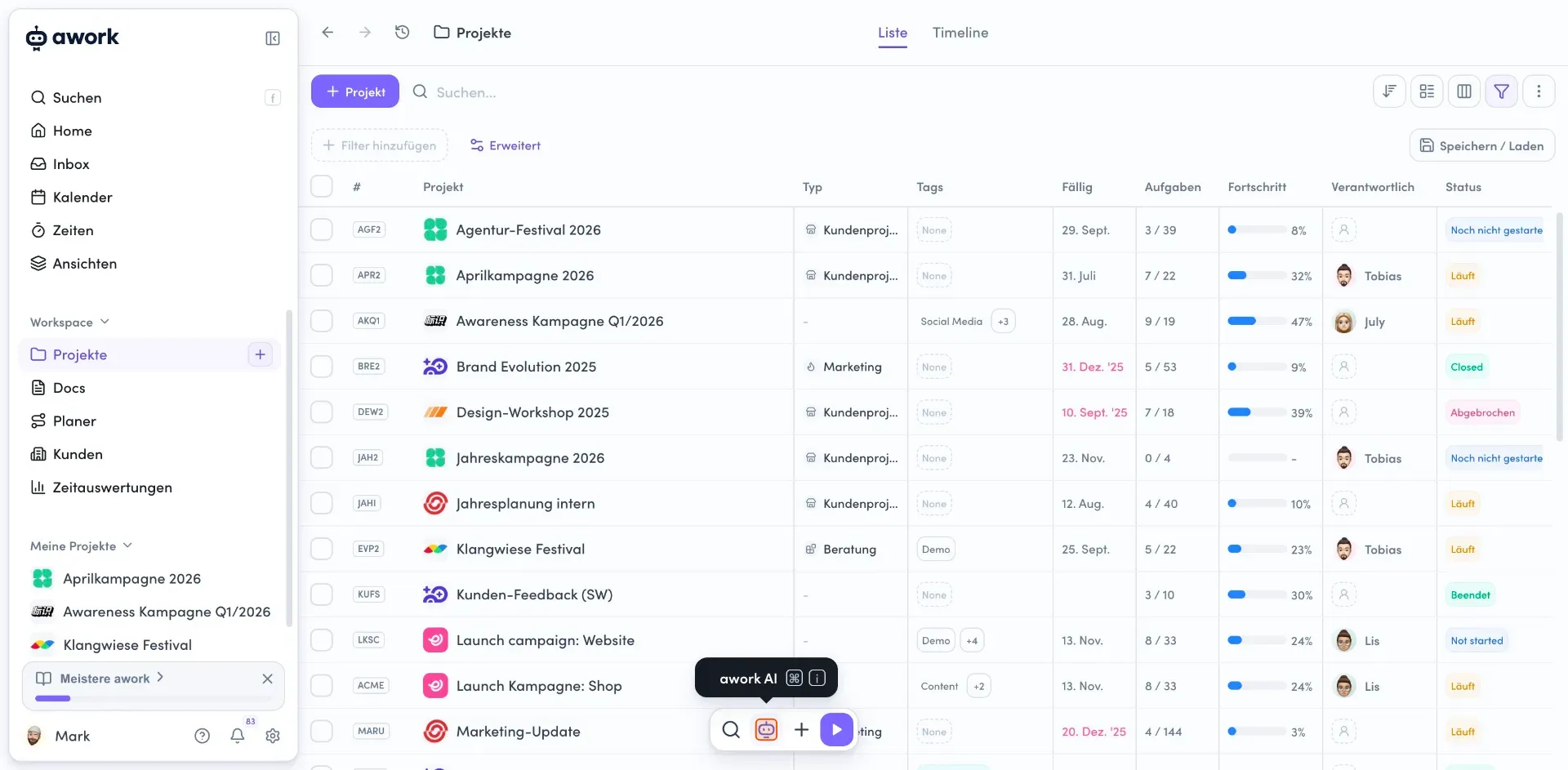Switch to the Timeline tab

point(960,33)
